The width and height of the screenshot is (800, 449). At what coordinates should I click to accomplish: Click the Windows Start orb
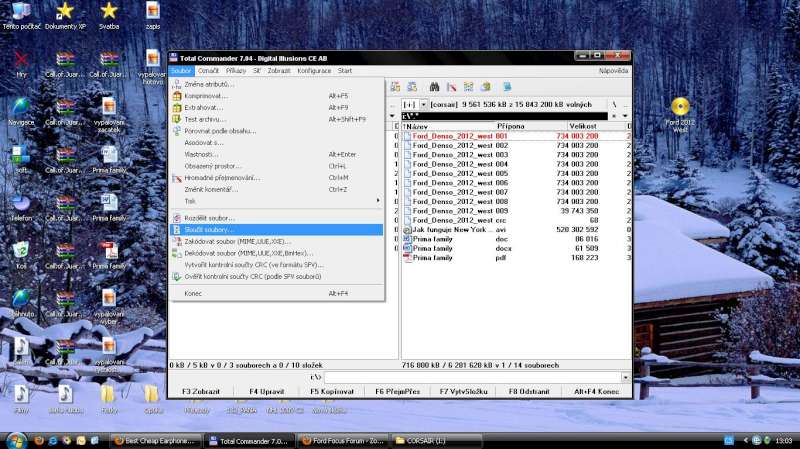click(x=16, y=440)
